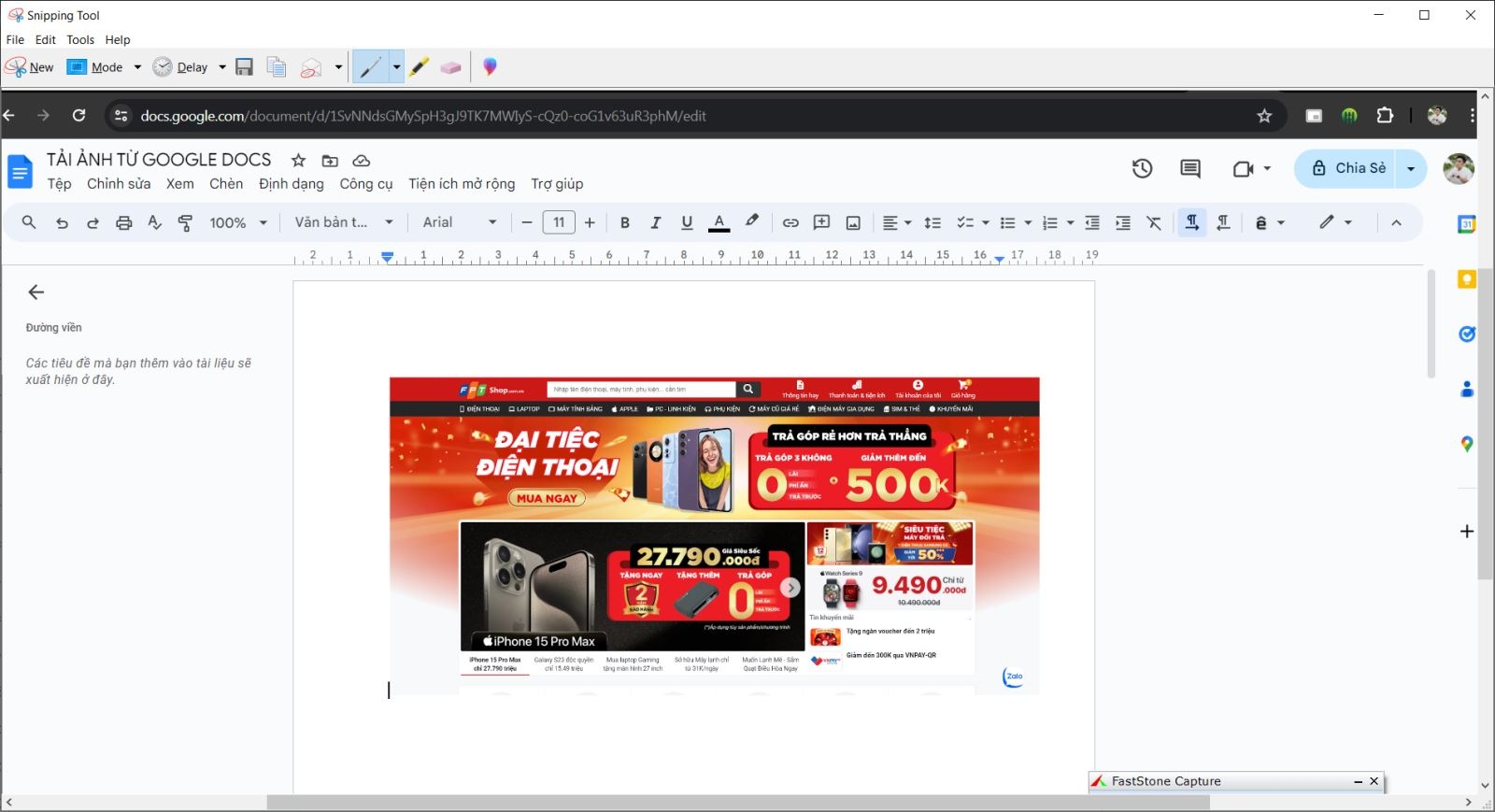Close the outline panel with back arrow
The width and height of the screenshot is (1495, 812).
coord(36,292)
